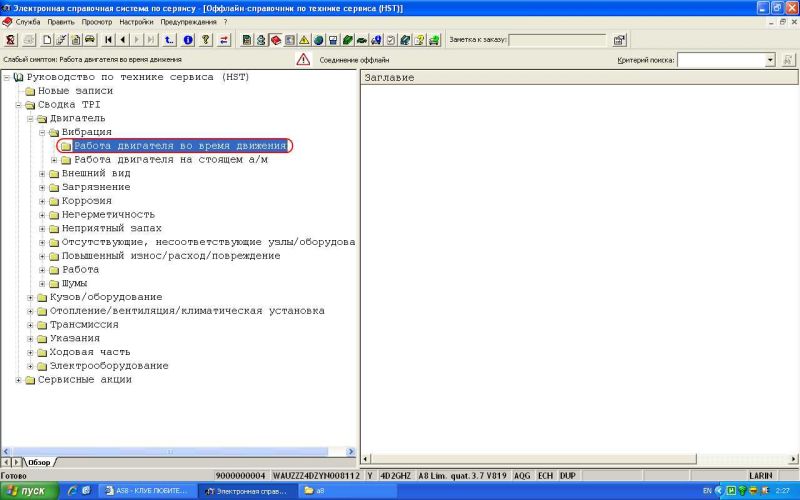Image resolution: width=800 pixels, height=500 pixels.
Task: Click the yellow question mark help icon
Action: 206,40
